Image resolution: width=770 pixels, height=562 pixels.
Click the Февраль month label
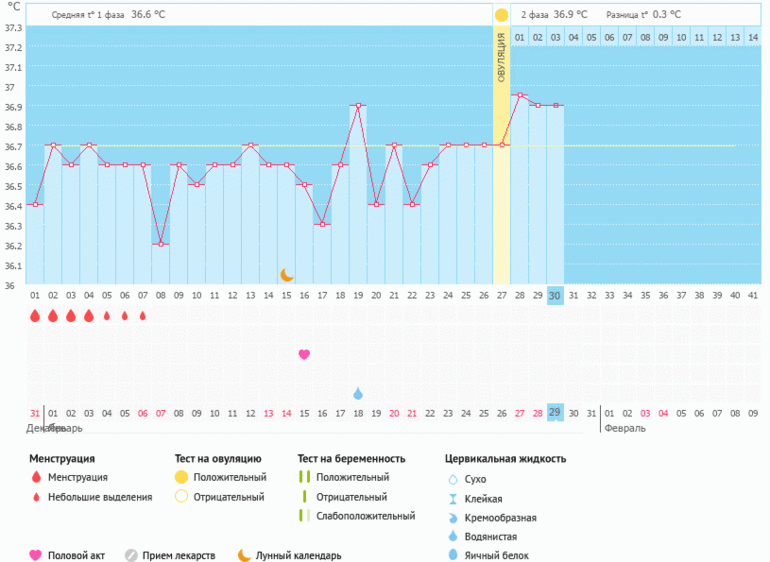pyautogui.click(x=624, y=428)
